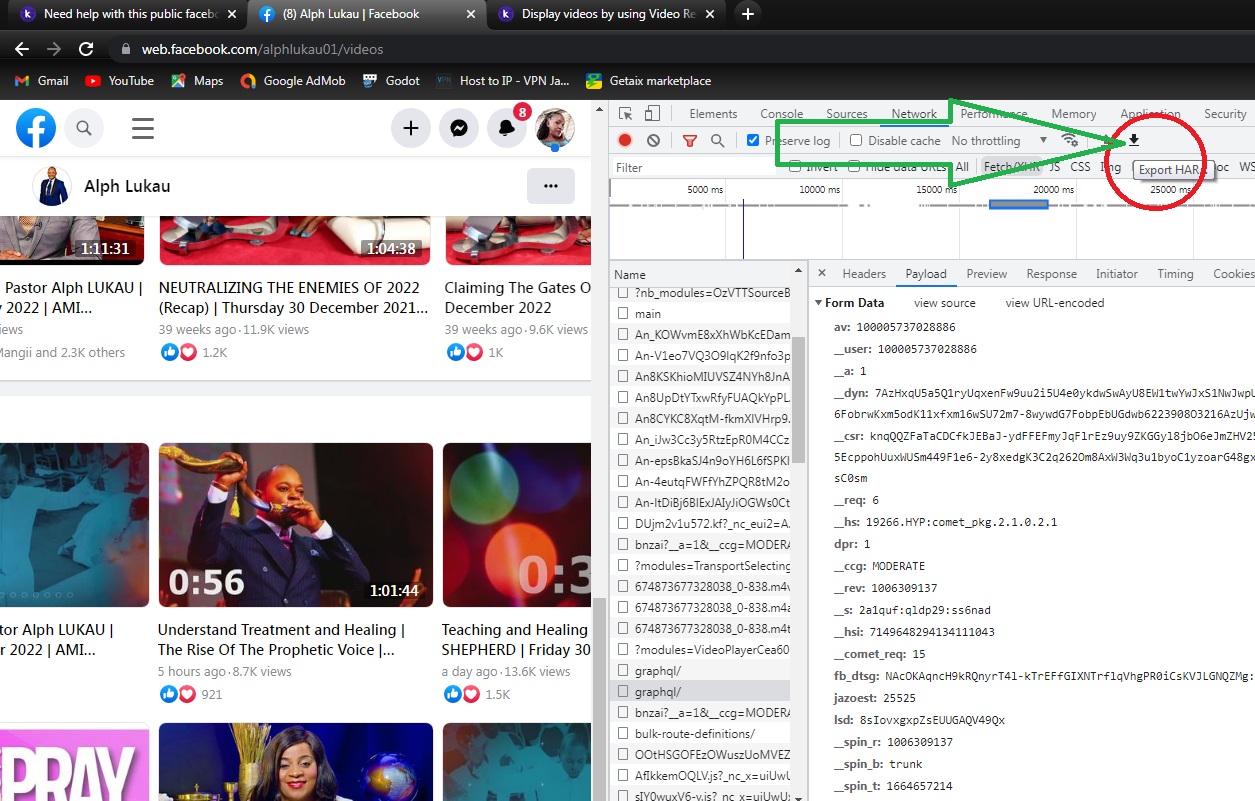The width and height of the screenshot is (1255, 801).
Task: Click the Facebook create plus icon
Action: 410,128
